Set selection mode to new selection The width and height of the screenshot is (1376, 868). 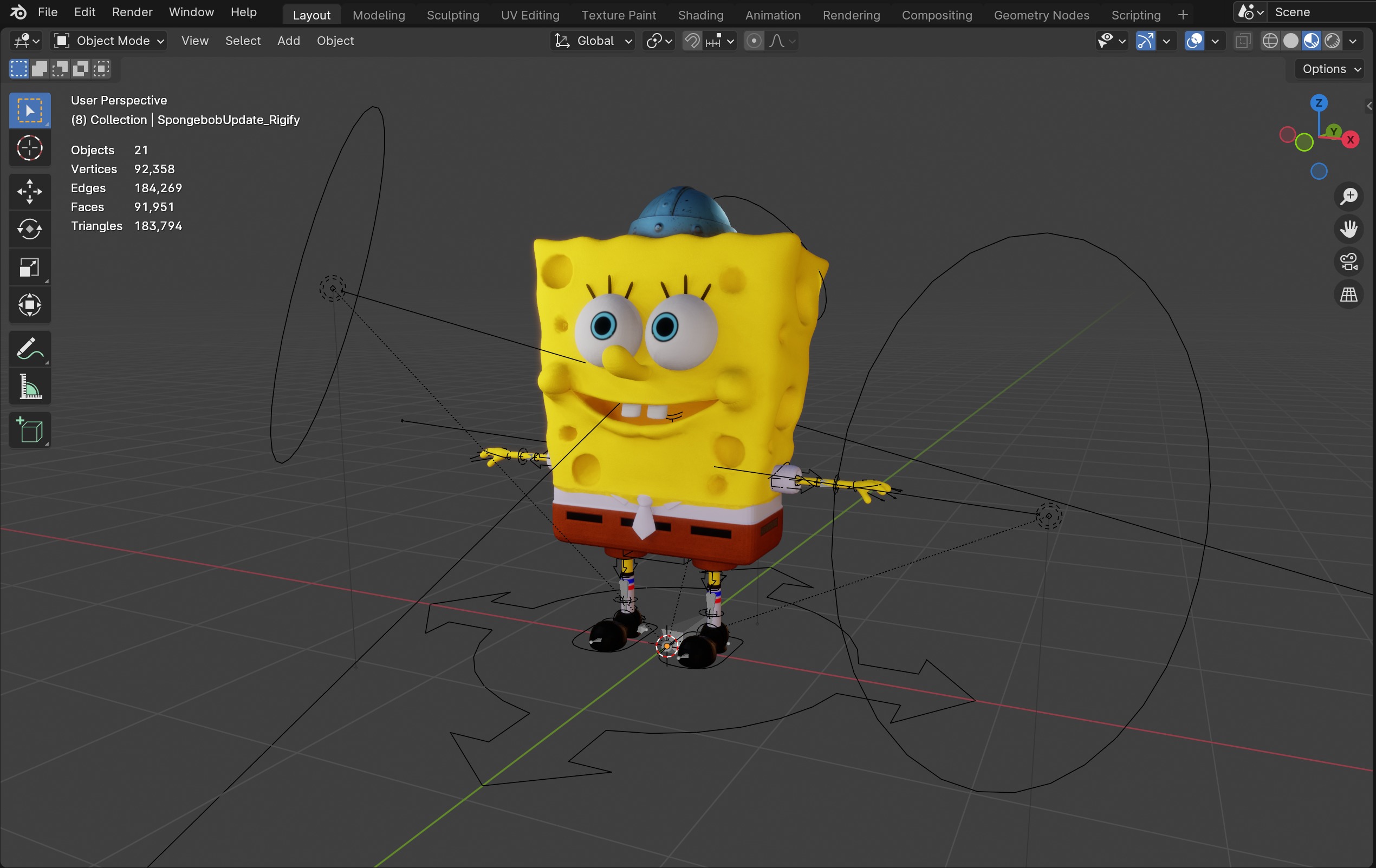19,69
